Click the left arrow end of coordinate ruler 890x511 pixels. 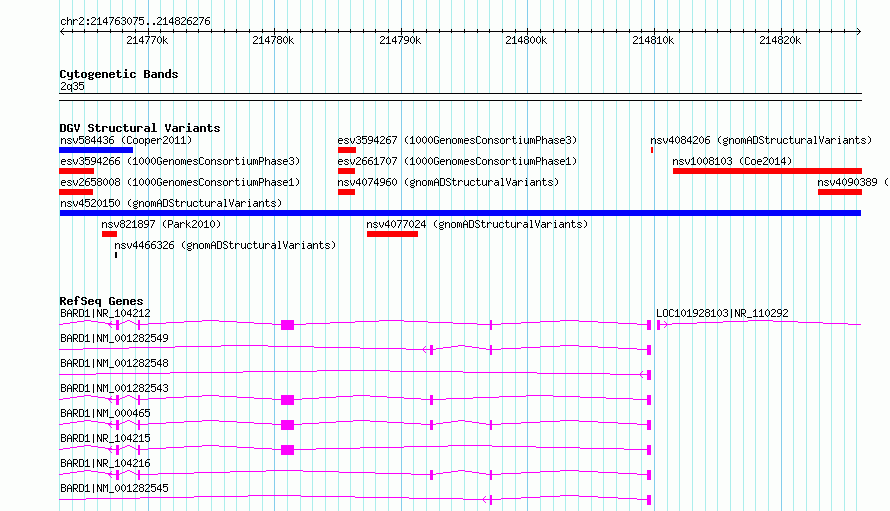pyautogui.click(x=62, y=31)
